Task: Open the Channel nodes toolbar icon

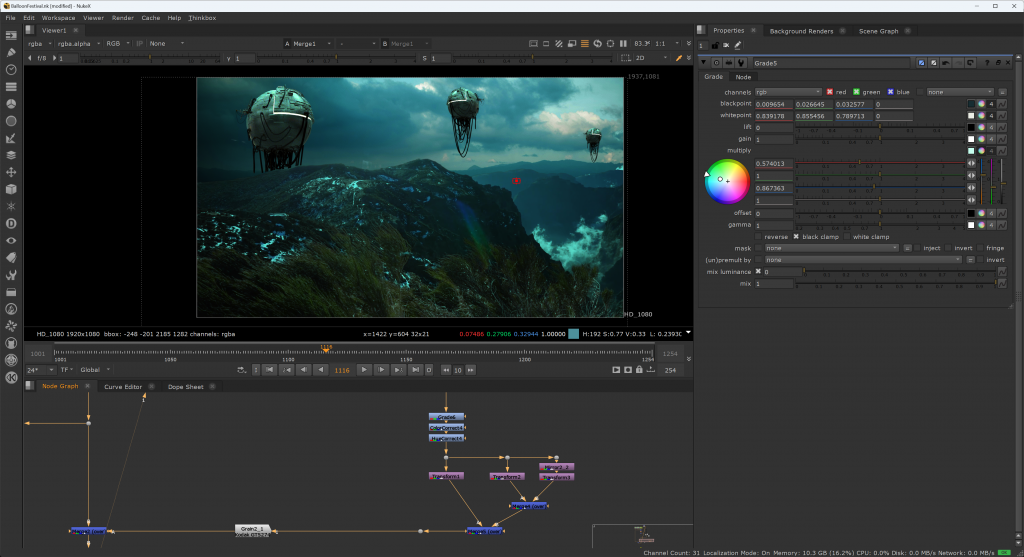Action: click(x=11, y=86)
